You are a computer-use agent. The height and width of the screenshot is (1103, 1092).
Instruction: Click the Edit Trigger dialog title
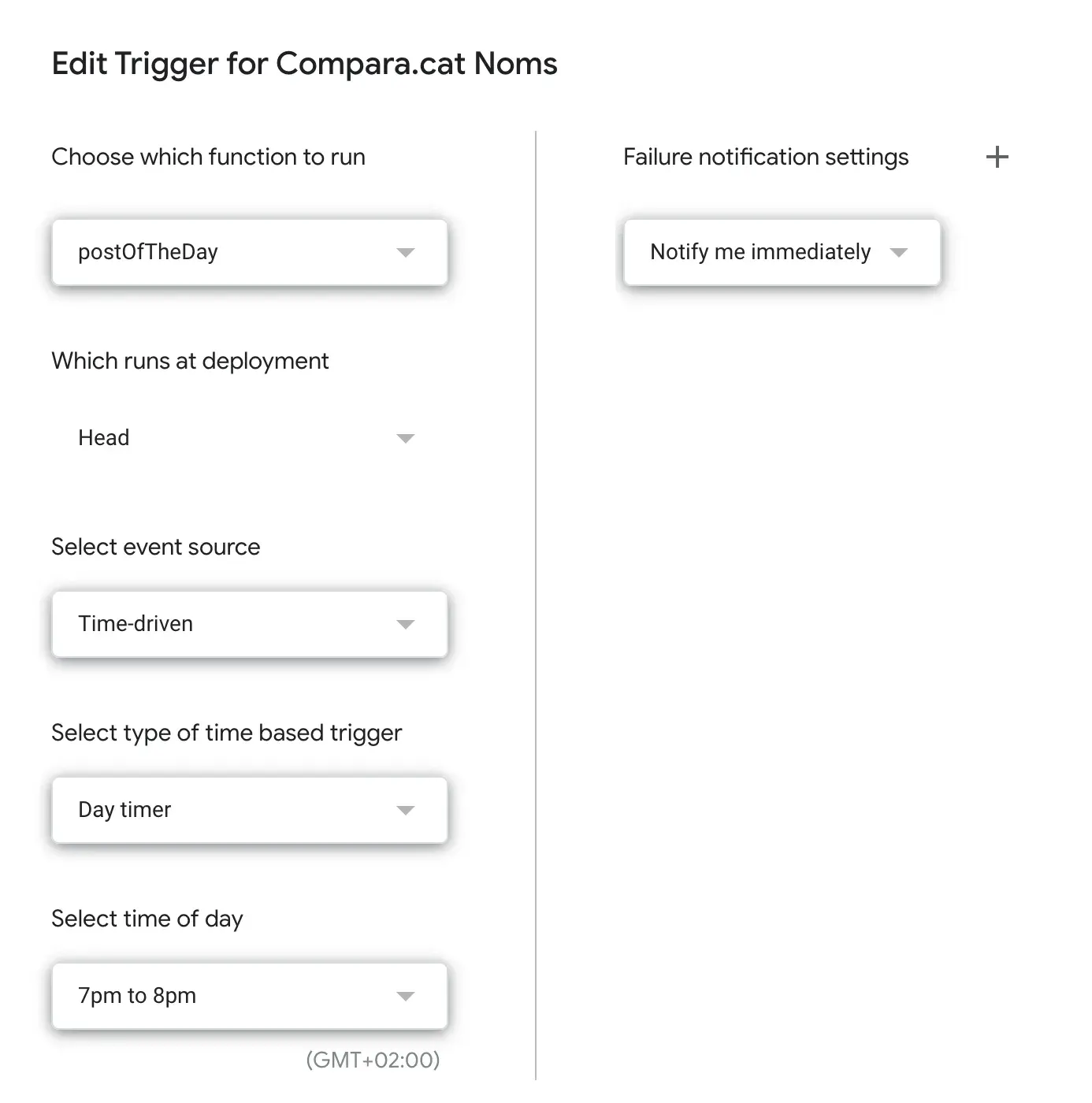[304, 64]
